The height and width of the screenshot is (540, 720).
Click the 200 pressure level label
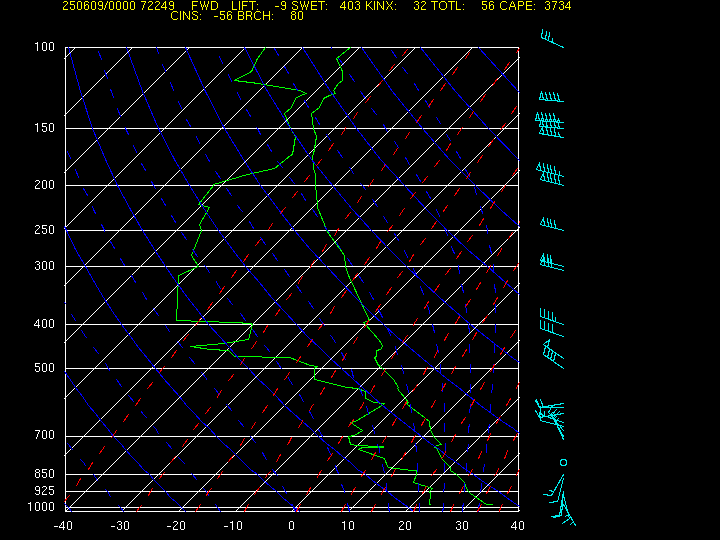point(45,185)
